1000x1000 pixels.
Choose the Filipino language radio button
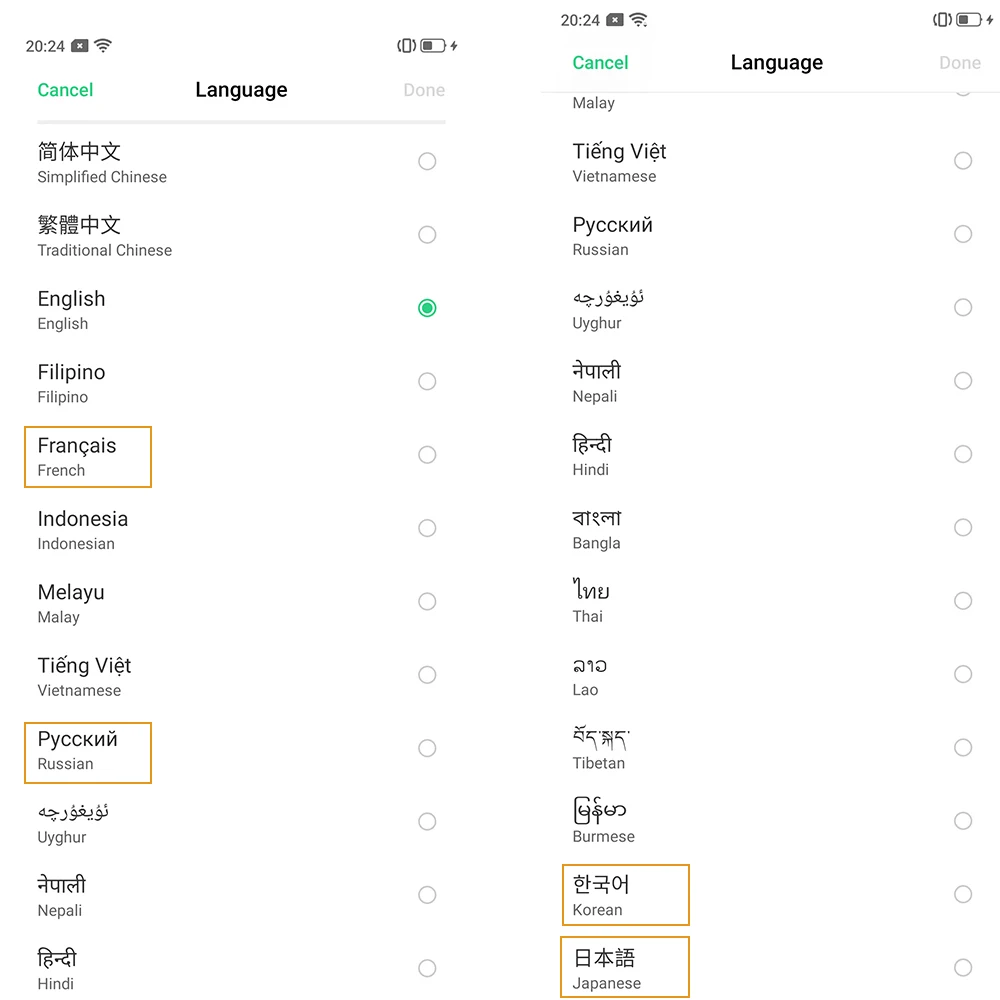coord(427,381)
